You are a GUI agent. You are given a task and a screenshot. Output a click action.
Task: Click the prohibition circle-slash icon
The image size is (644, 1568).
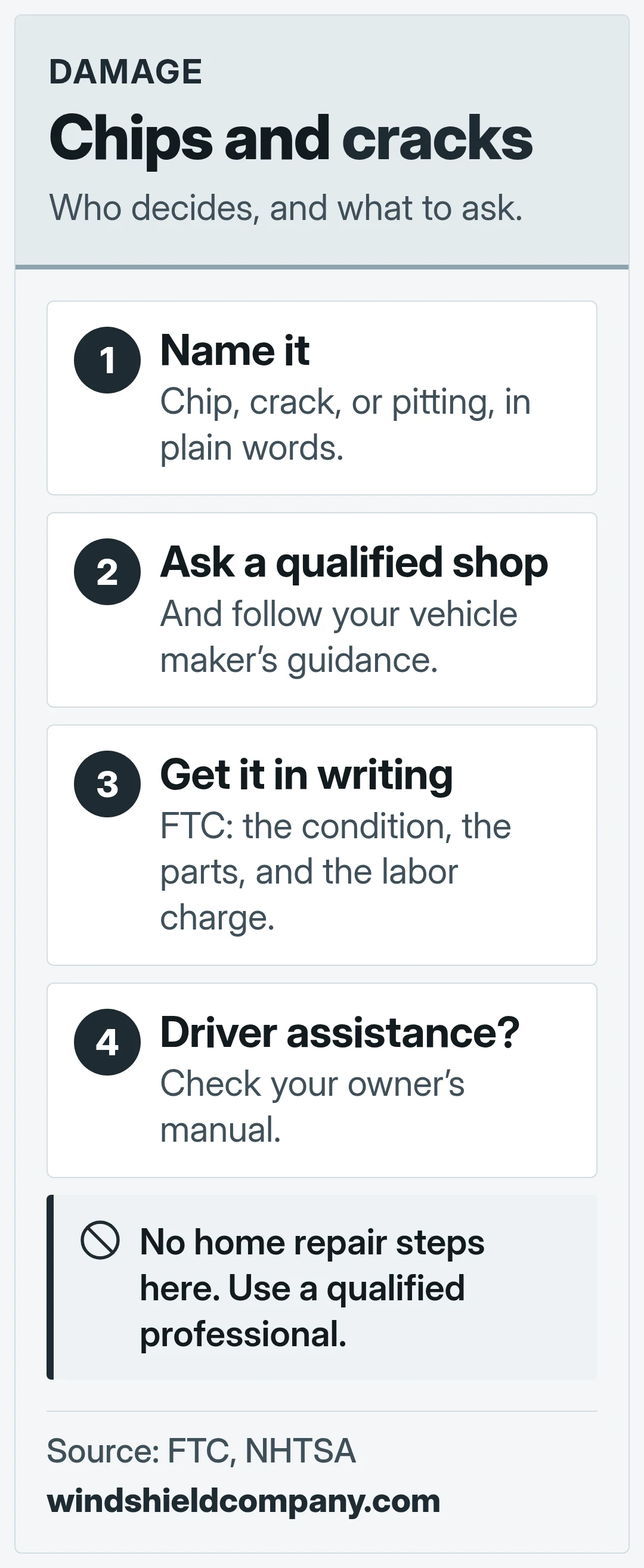coord(100,1240)
